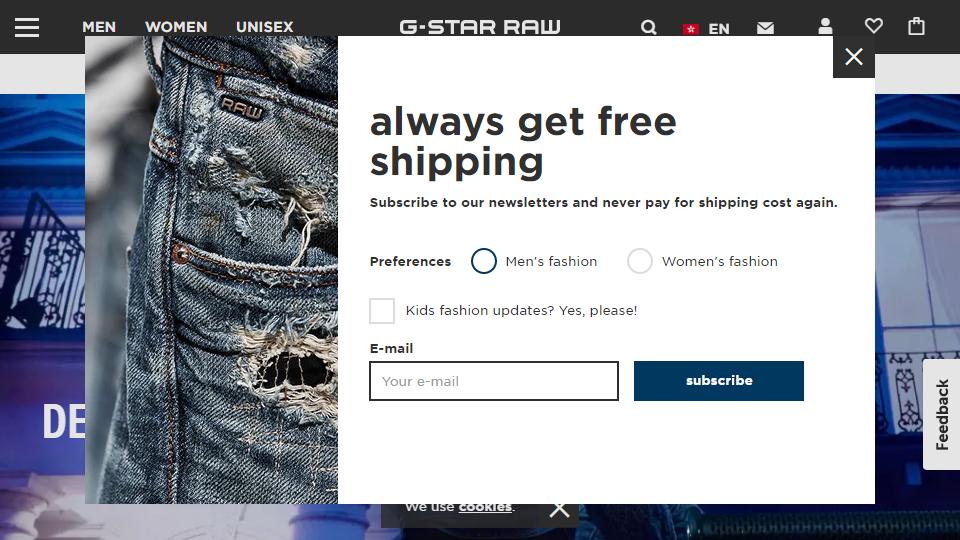
Task: Open the shopping bag icon
Action: 917,26
